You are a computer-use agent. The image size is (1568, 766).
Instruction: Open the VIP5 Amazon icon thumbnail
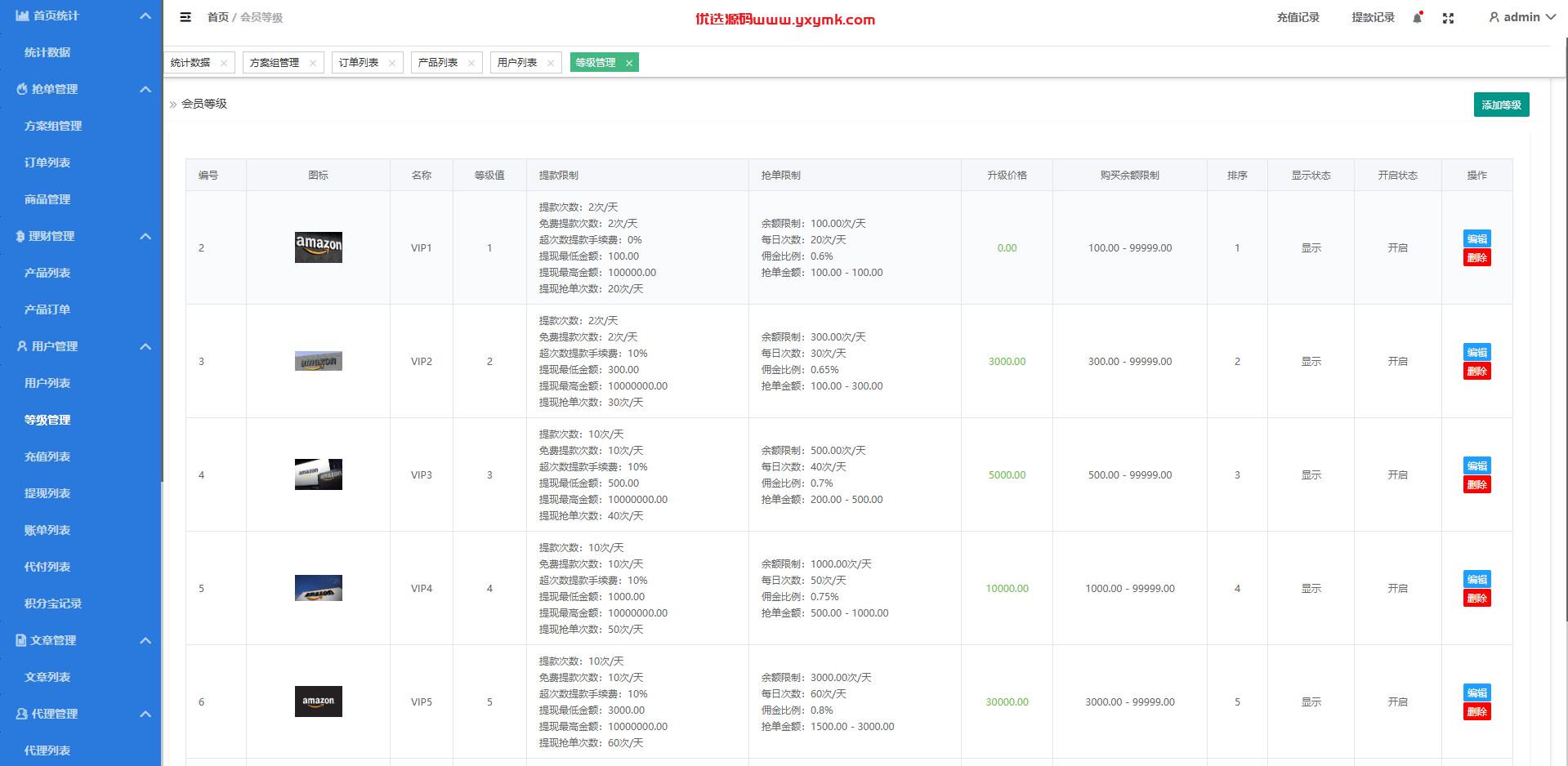319,701
